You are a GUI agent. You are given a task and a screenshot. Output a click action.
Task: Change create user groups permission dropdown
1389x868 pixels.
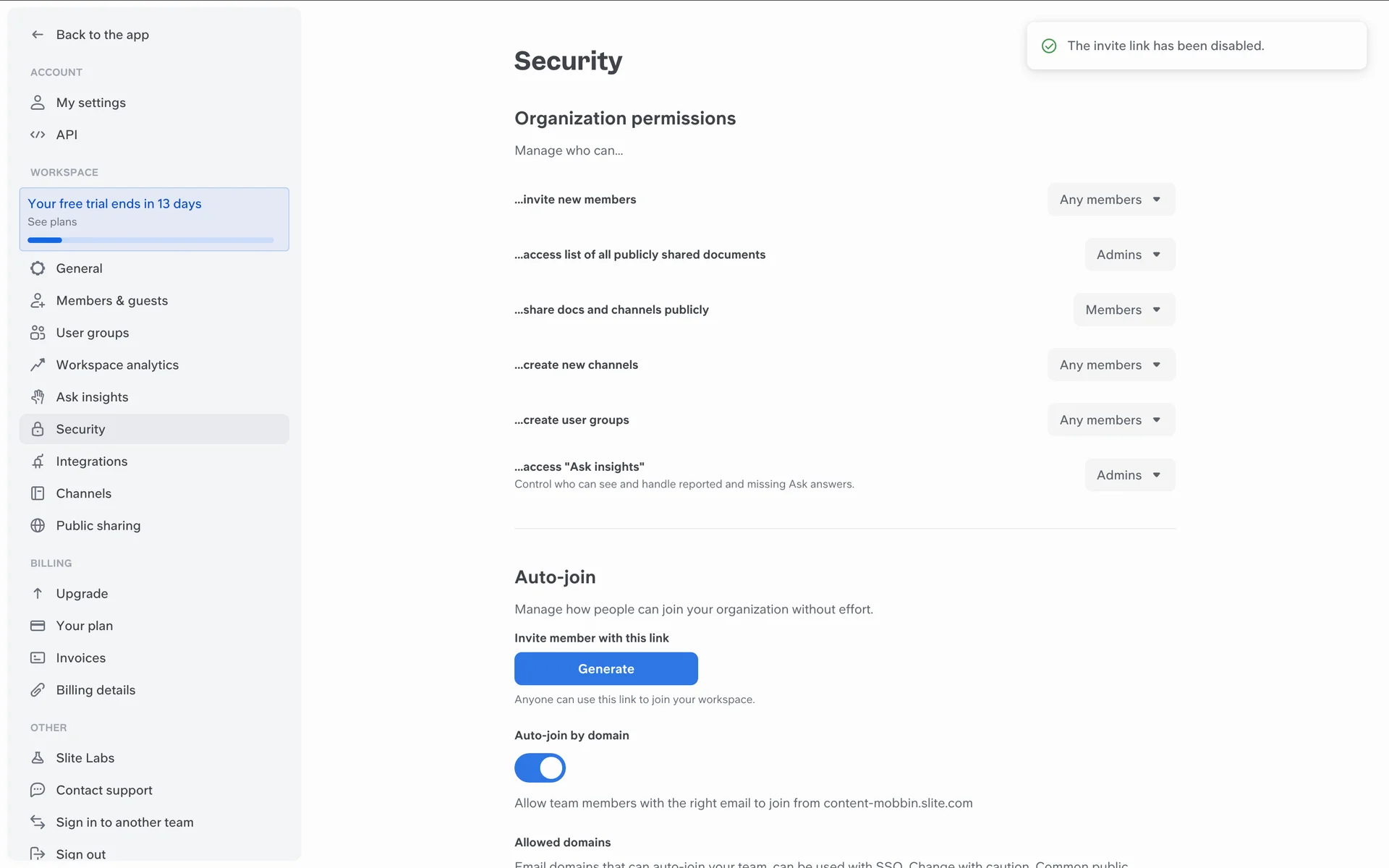pyautogui.click(x=1110, y=420)
